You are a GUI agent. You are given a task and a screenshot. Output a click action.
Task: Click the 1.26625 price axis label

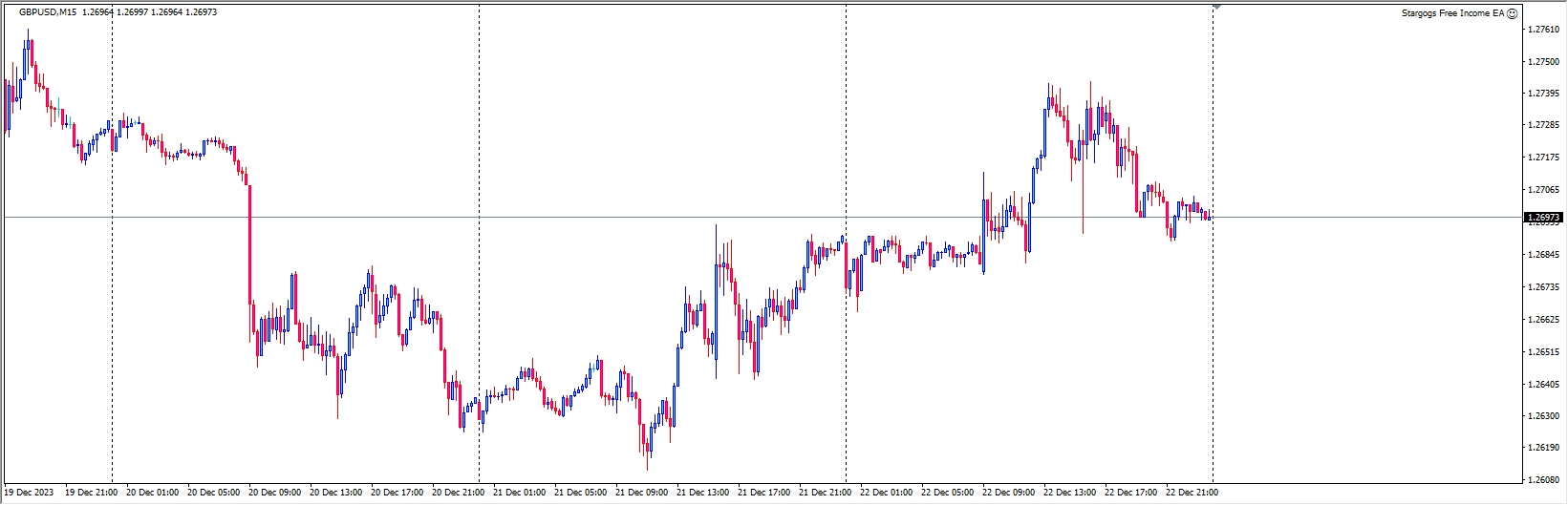click(x=1543, y=320)
